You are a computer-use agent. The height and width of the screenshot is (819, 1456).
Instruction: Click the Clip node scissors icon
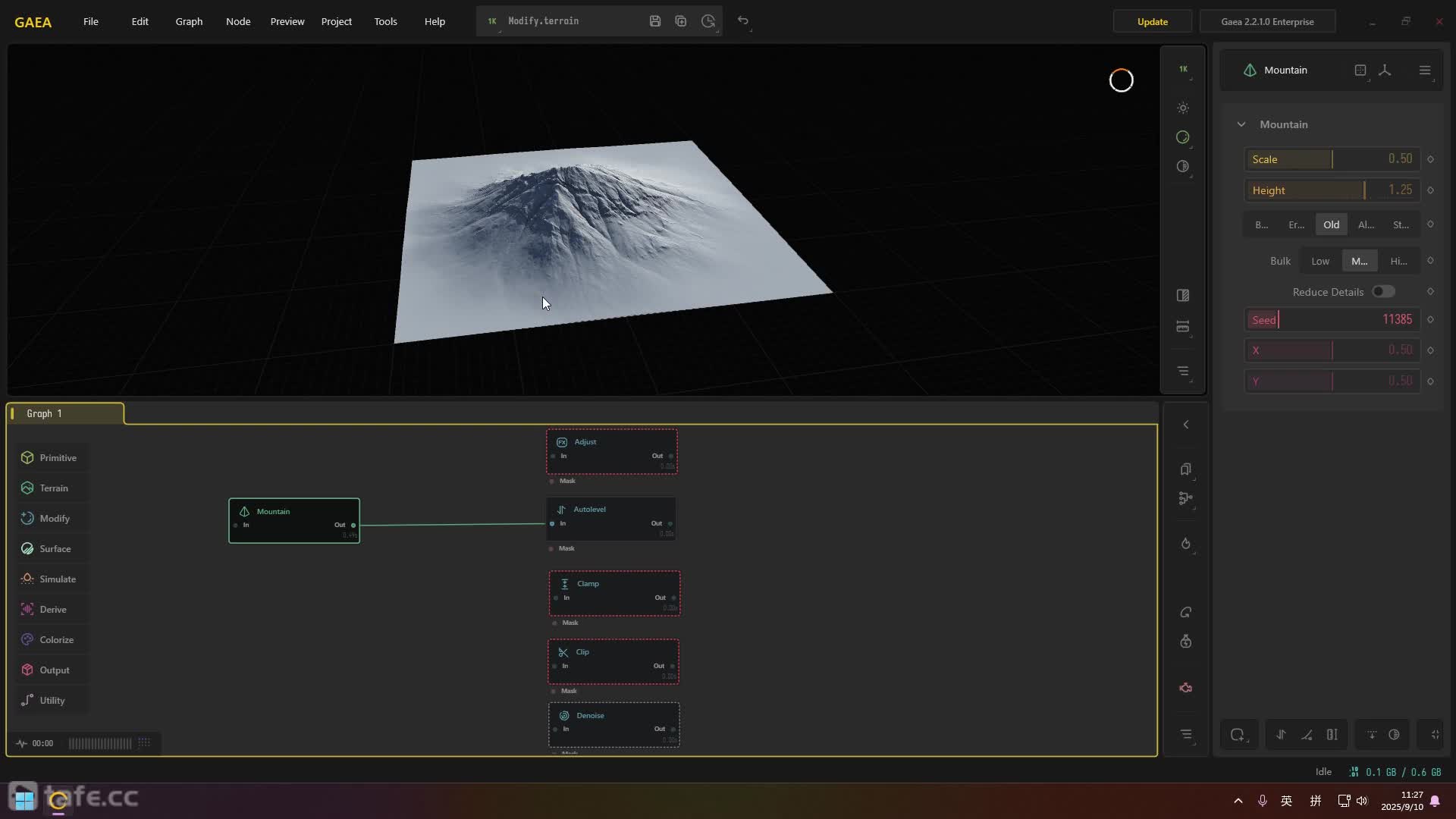[563, 652]
